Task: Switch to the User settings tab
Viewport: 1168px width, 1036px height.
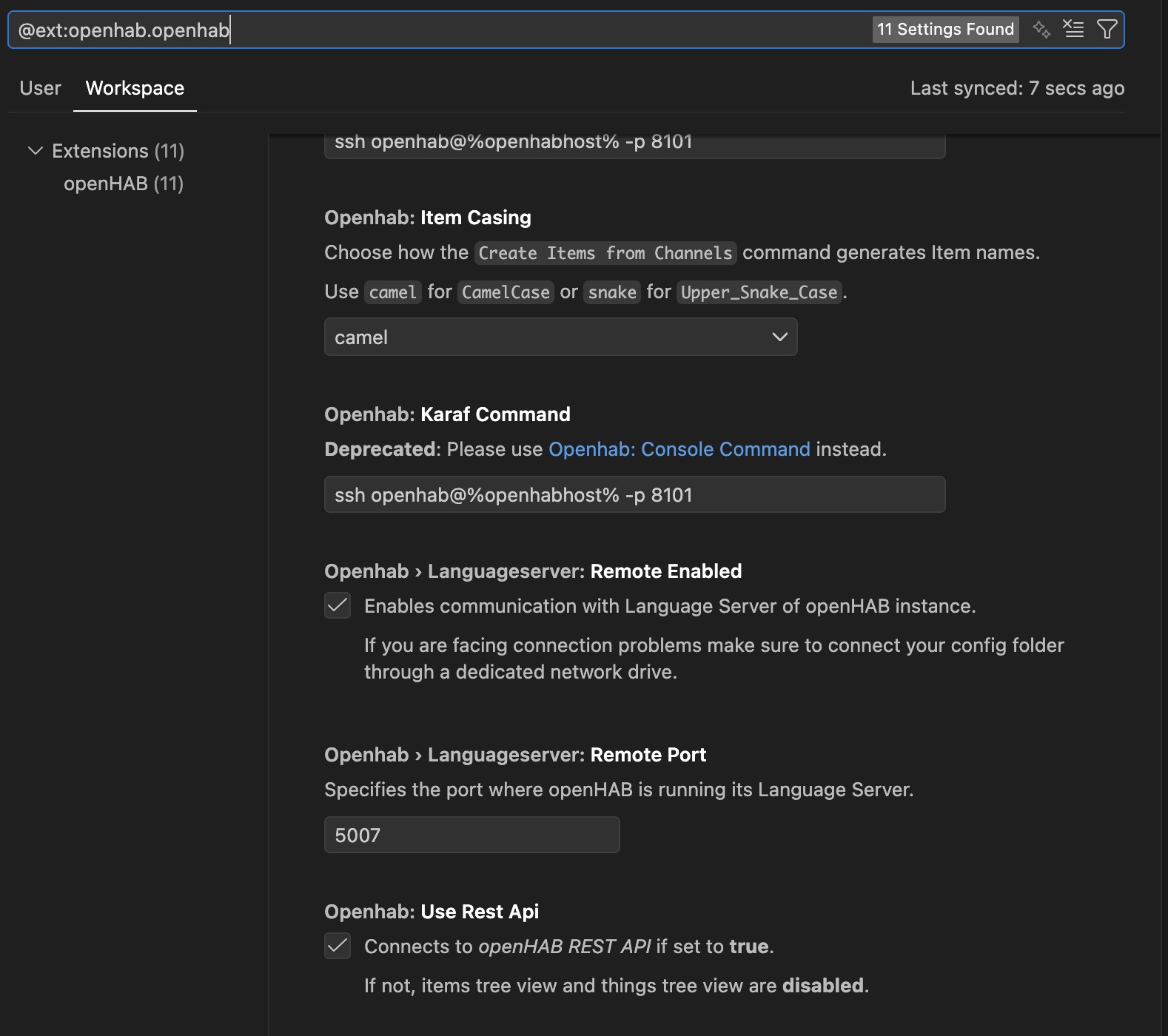Action: tap(40, 88)
